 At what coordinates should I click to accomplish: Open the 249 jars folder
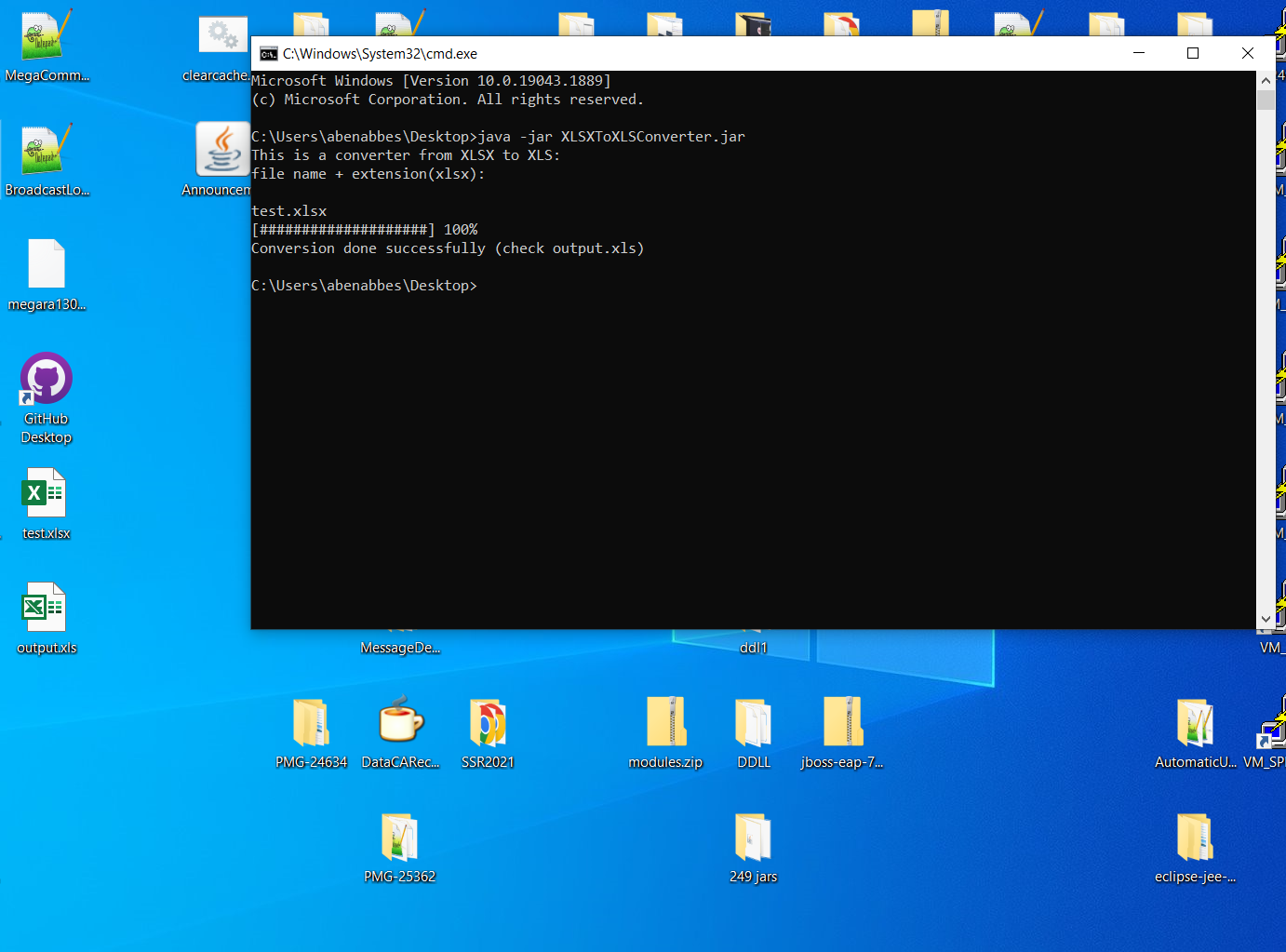tap(753, 838)
